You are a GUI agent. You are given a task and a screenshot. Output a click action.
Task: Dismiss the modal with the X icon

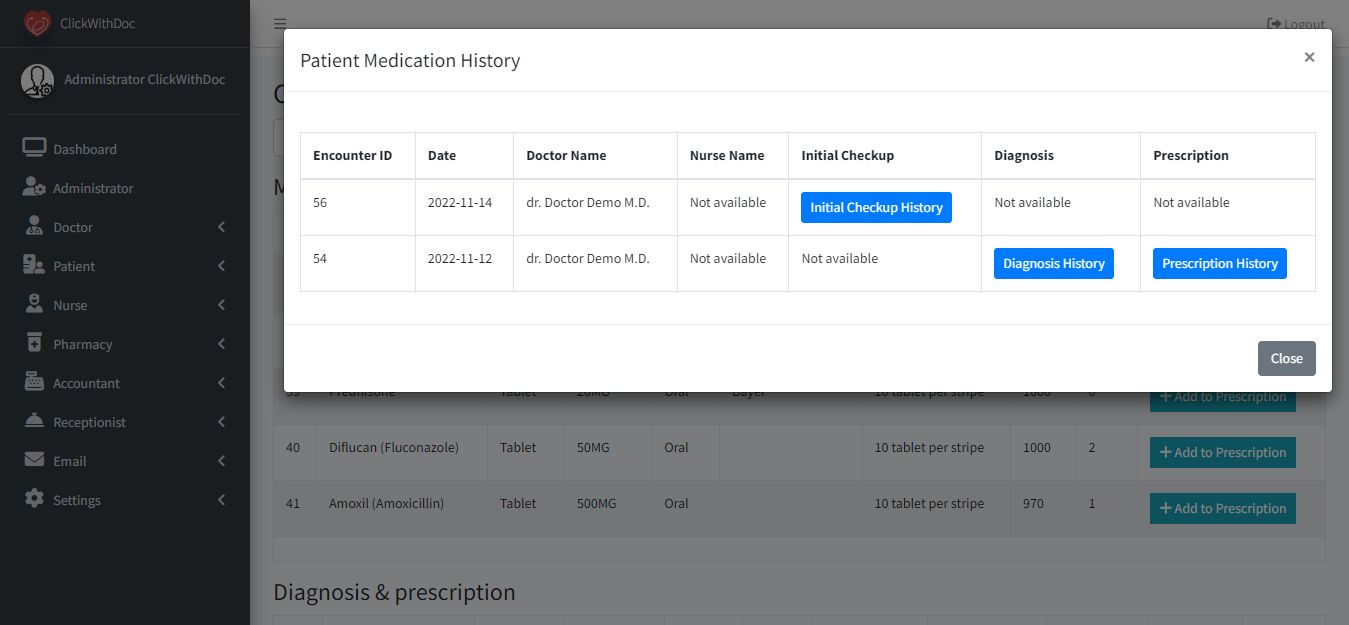point(1309,58)
